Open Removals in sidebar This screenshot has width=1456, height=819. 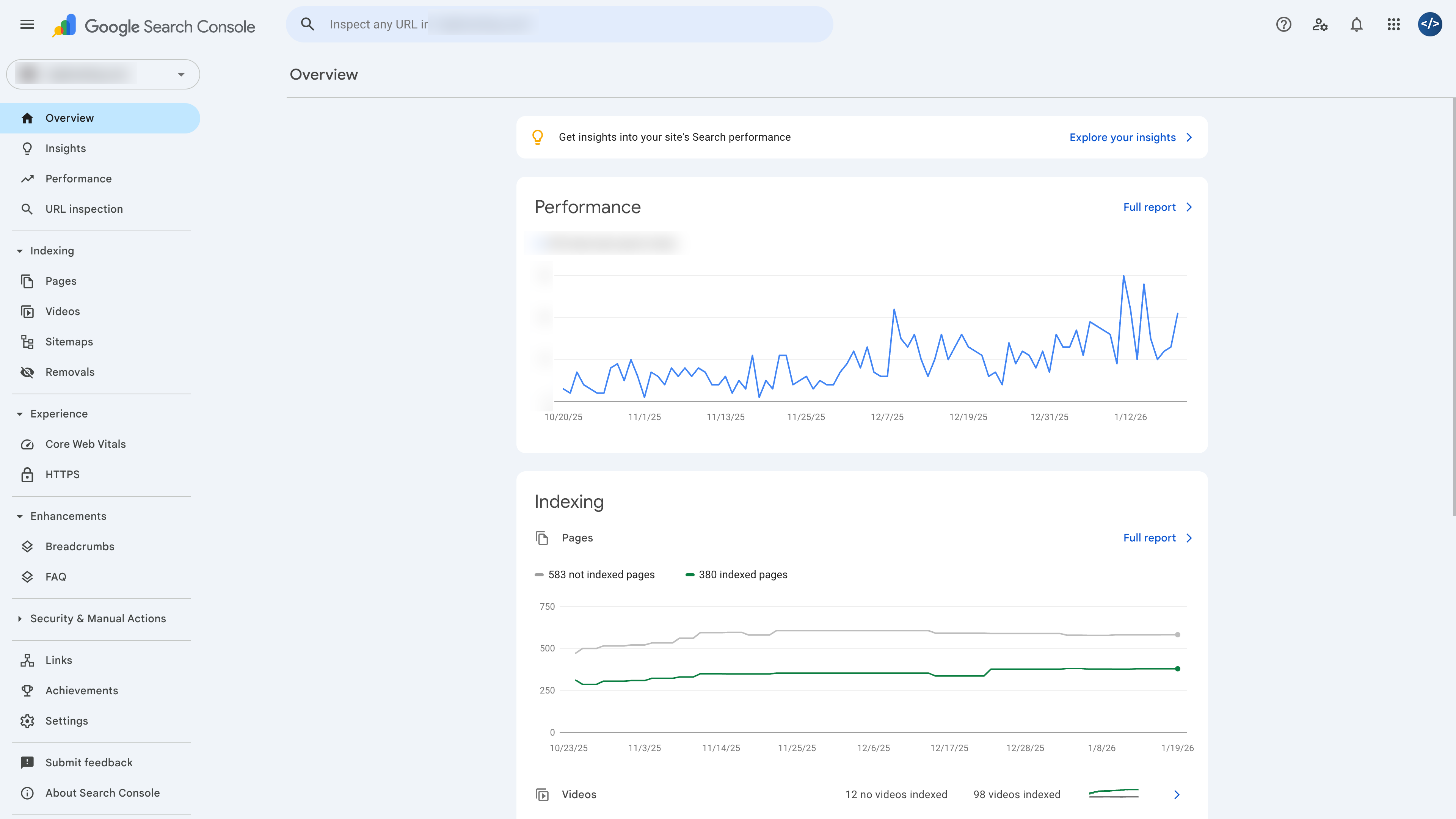69,372
